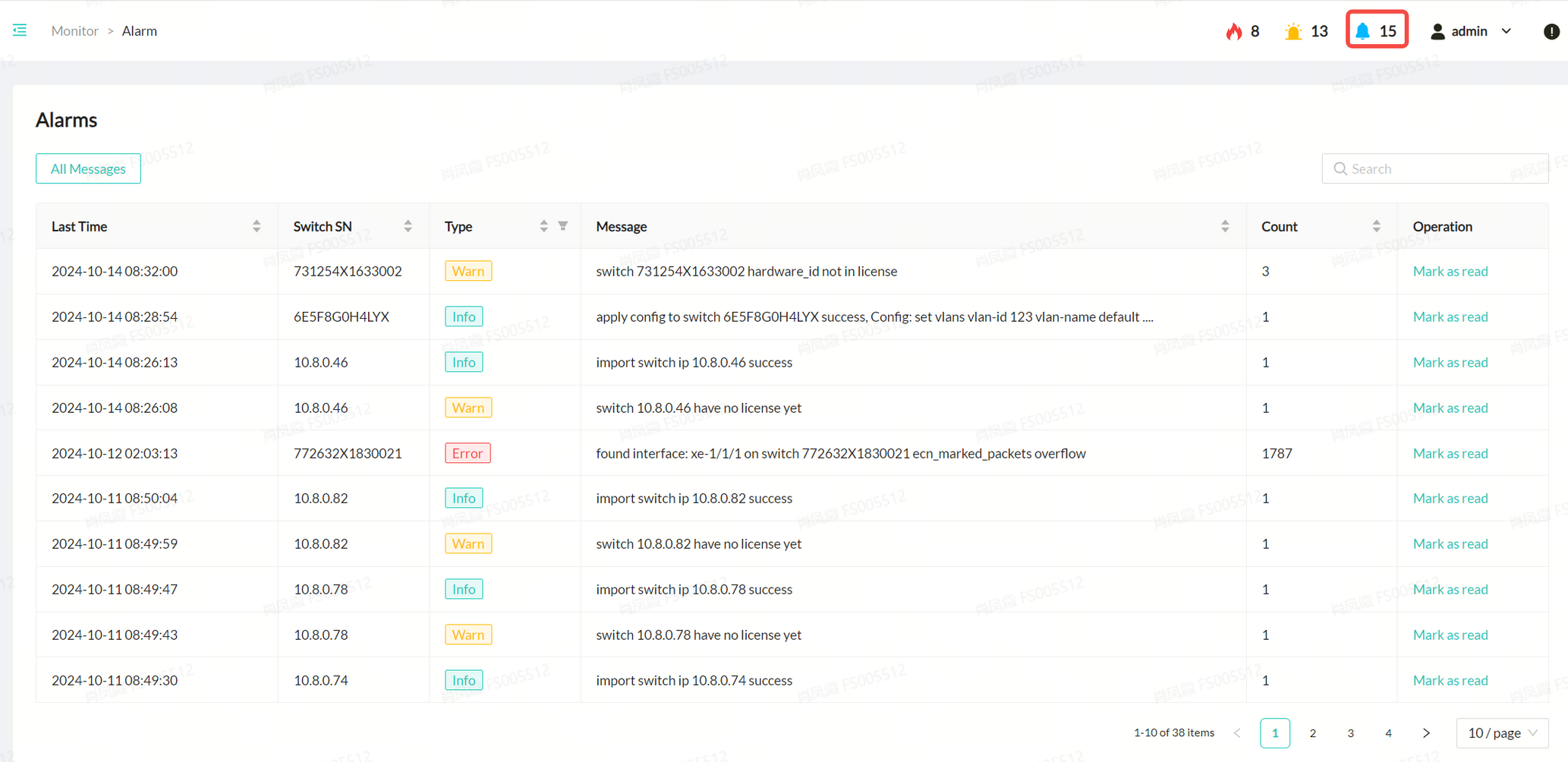Screen dimensions: 1568x762
Task: Select the All Messages tab
Action: (88, 168)
